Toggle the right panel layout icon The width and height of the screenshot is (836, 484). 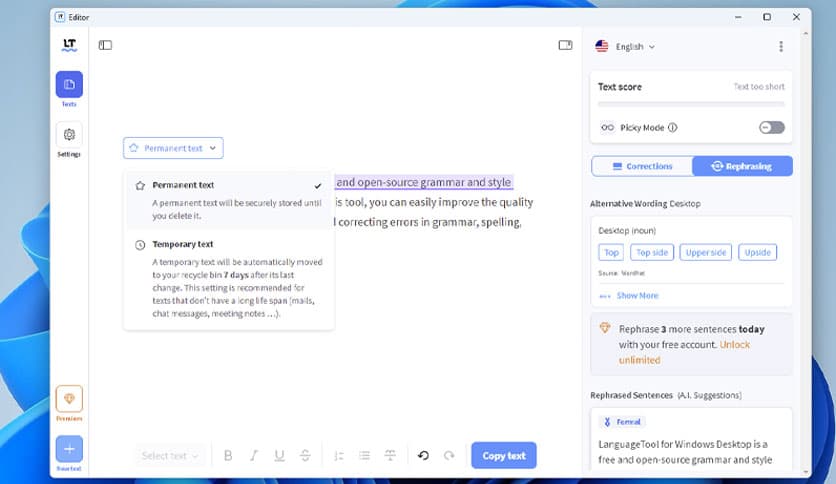[x=565, y=45]
